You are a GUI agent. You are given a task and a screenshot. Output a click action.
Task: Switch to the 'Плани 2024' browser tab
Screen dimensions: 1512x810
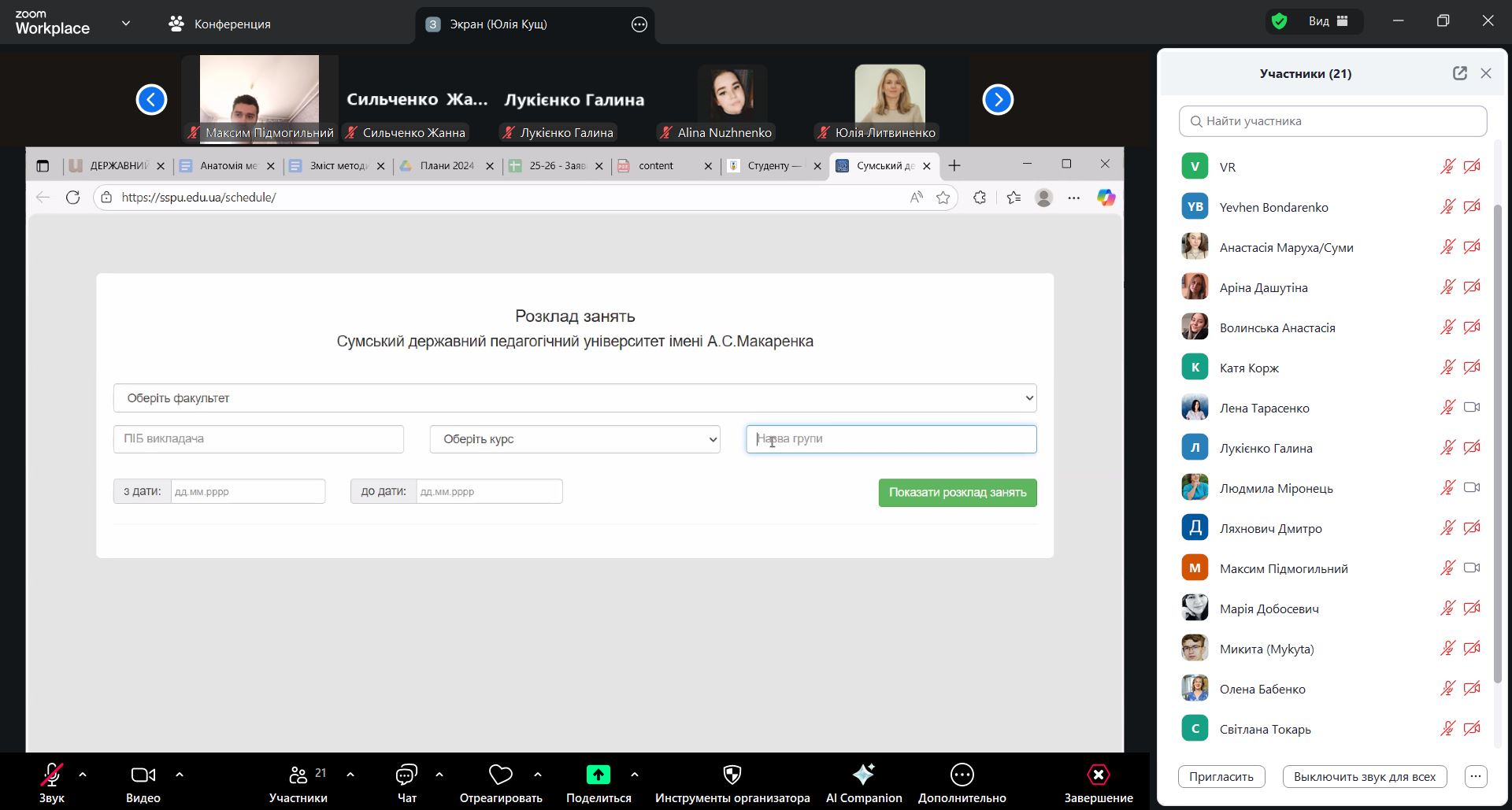(447, 166)
